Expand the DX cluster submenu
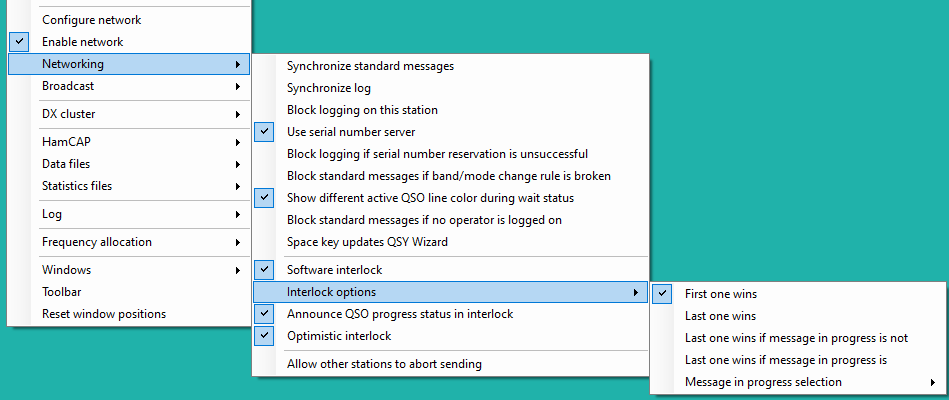Viewport: 949px width, 400px height. tap(129, 114)
